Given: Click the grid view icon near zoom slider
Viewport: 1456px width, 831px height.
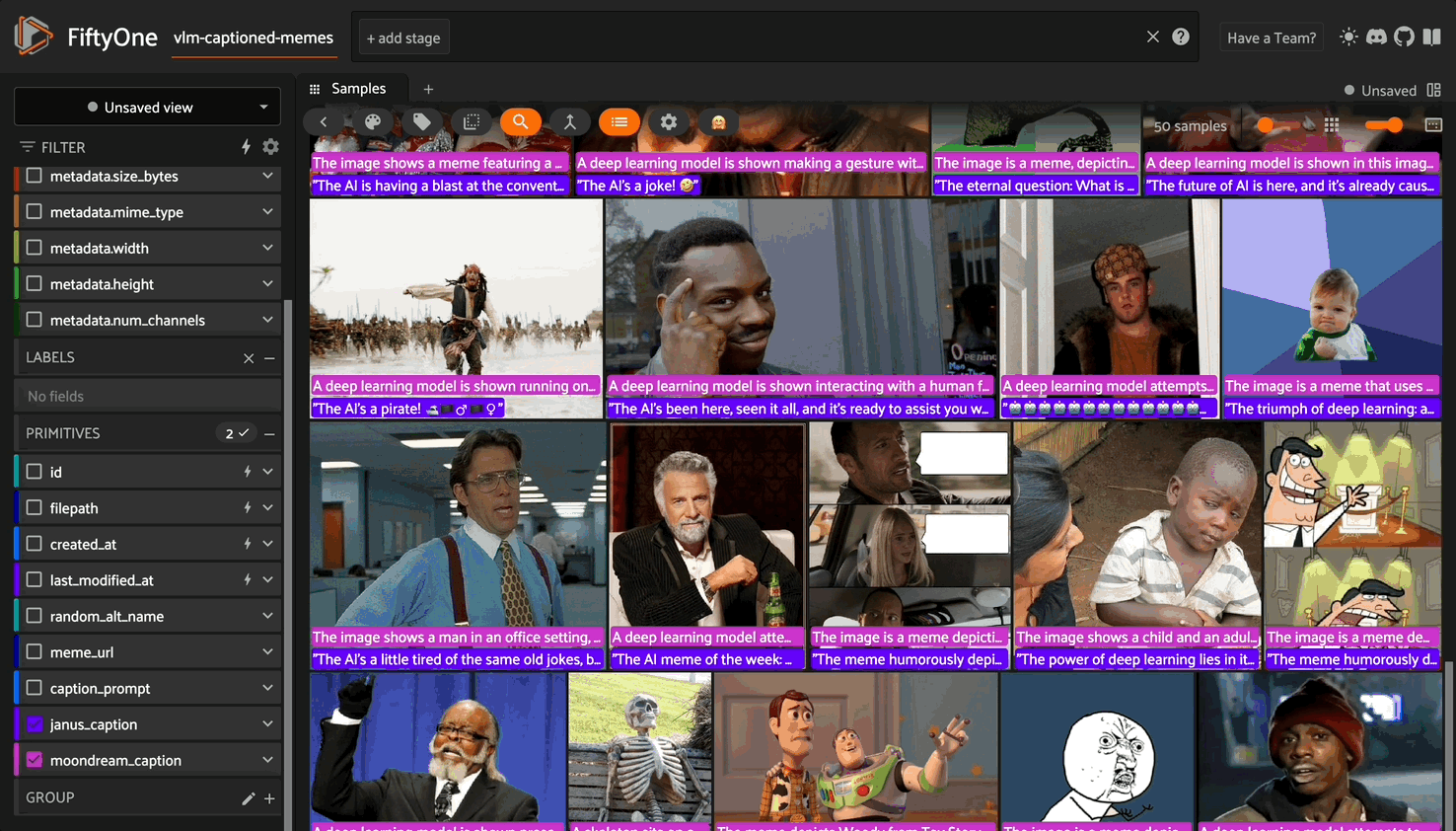Looking at the screenshot, I should click(1332, 125).
